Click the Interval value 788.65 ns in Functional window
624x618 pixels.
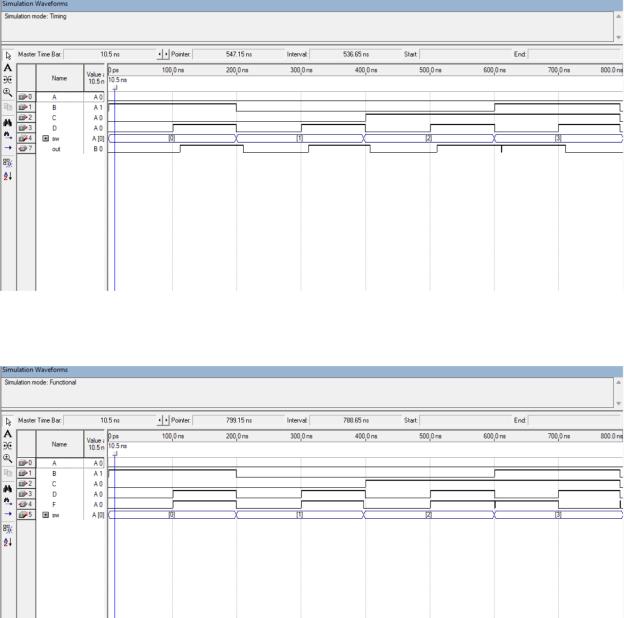click(356, 420)
